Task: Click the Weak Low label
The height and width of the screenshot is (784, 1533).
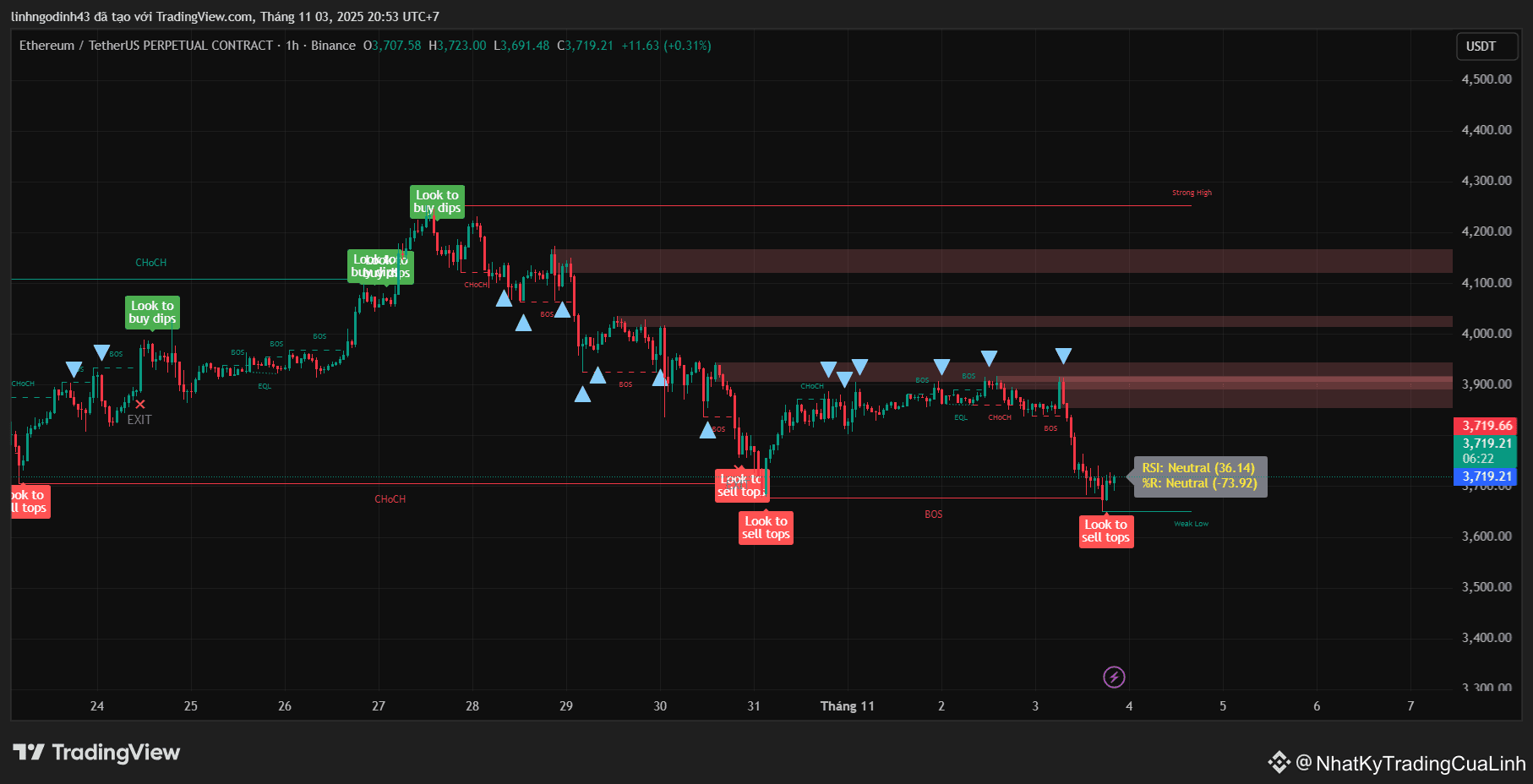Action: (x=1191, y=524)
